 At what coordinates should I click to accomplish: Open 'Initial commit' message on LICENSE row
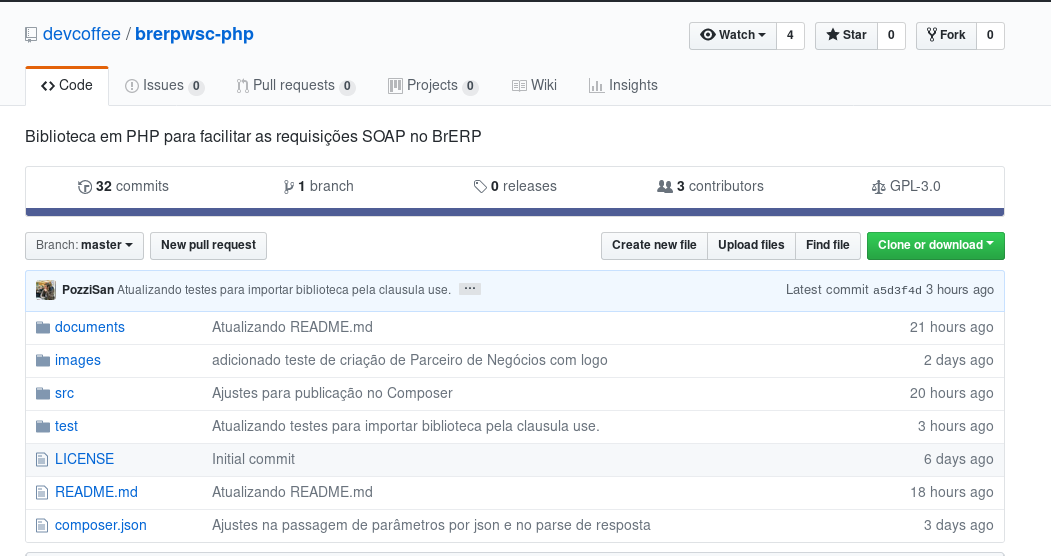253,460
